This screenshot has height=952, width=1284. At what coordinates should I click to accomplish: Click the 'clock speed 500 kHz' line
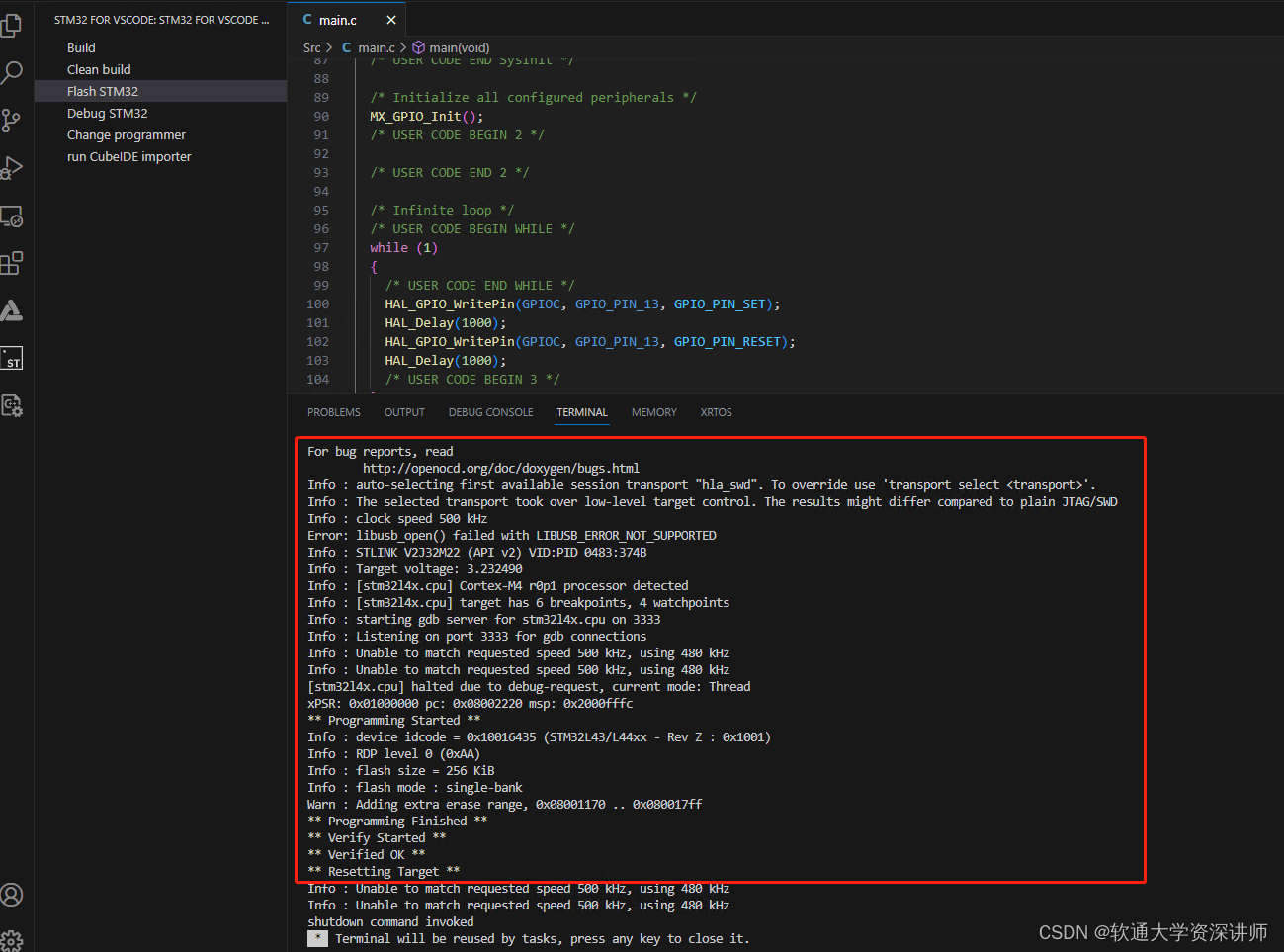[x=397, y=519]
